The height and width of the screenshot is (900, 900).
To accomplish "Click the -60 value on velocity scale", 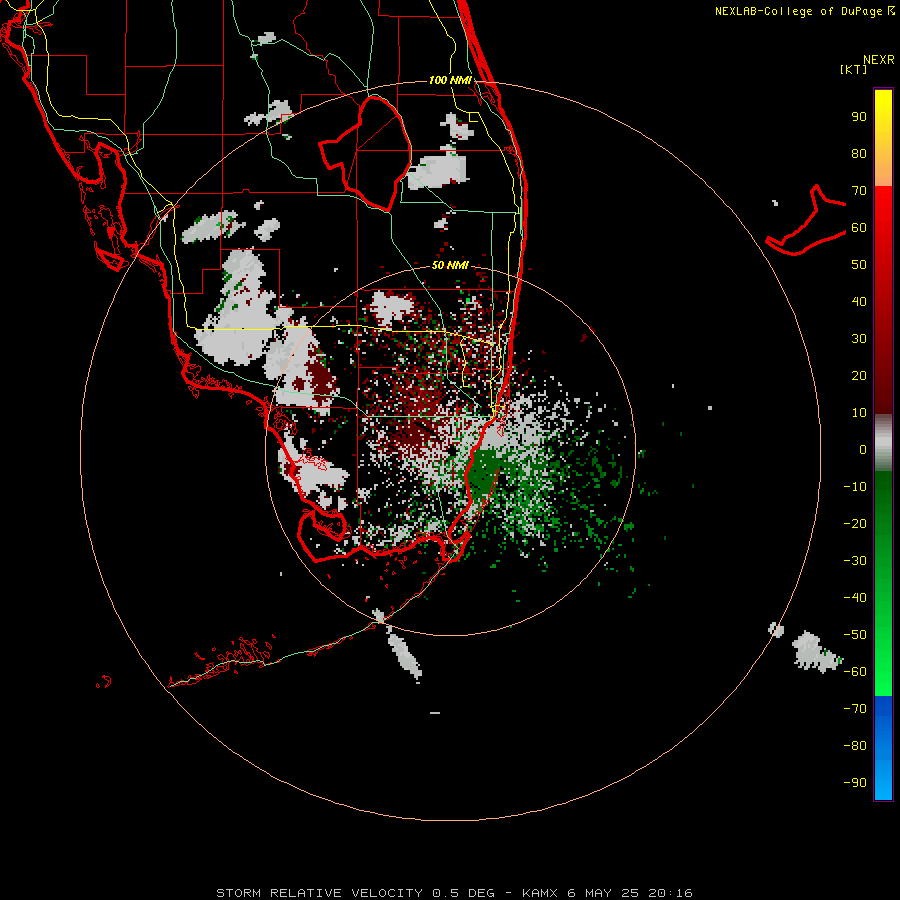I will click(x=855, y=672).
